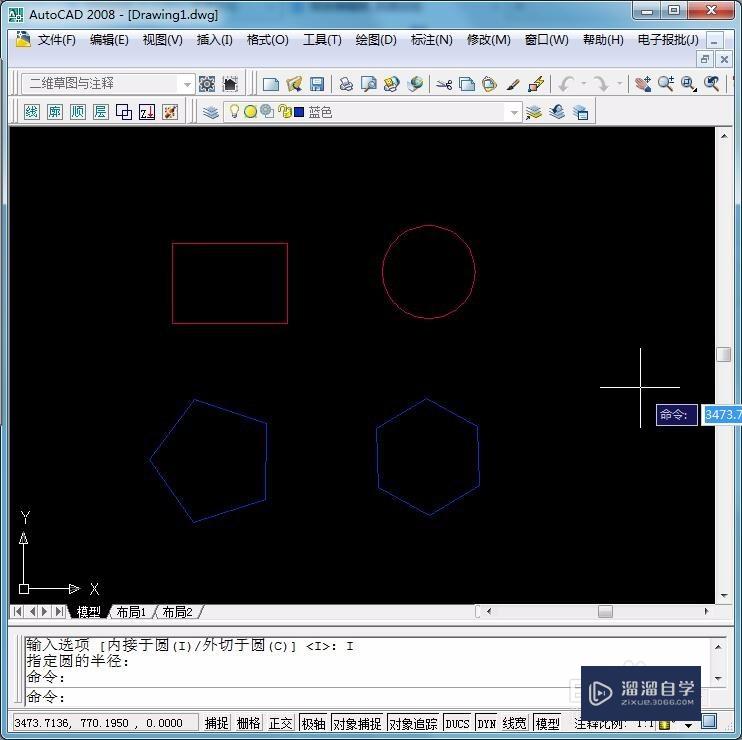Toggle 对象捕捉 object snap
742x740 pixels.
pyautogui.click(x=357, y=723)
